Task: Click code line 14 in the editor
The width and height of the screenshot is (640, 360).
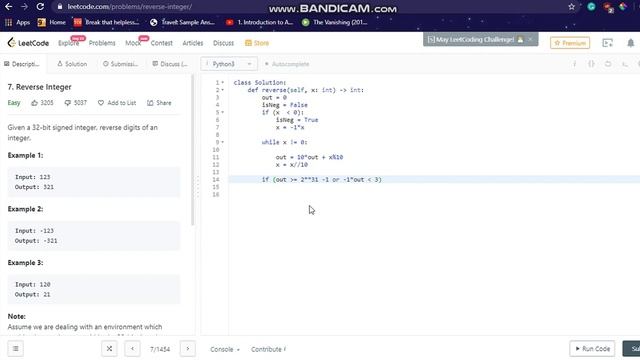Action: pyautogui.click(x=434, y=180)
